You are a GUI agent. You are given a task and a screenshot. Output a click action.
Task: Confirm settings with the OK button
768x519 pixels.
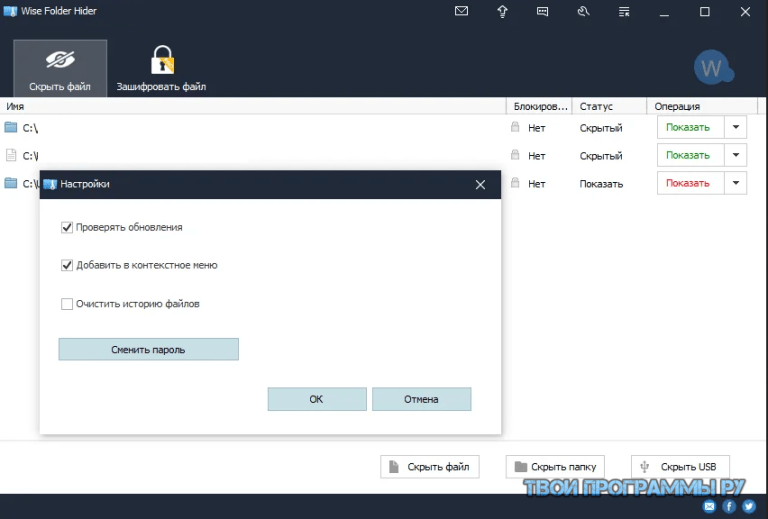(316, 399)
